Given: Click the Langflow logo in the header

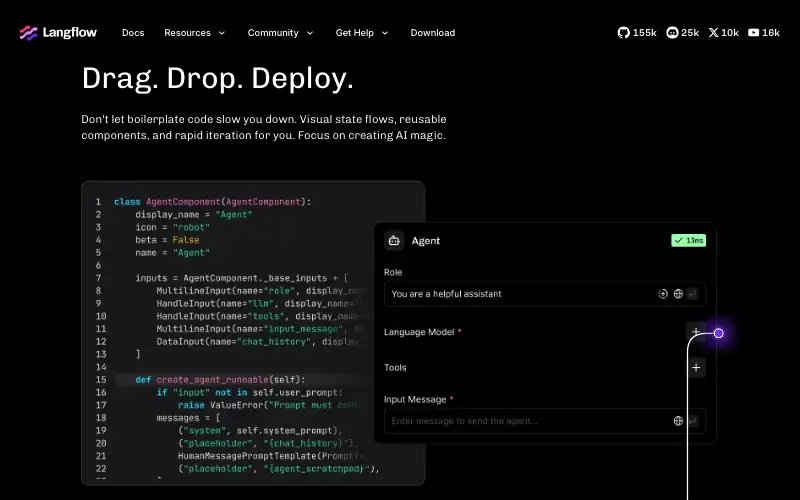Looking at the screenshot, I should [x=58, y=33].
